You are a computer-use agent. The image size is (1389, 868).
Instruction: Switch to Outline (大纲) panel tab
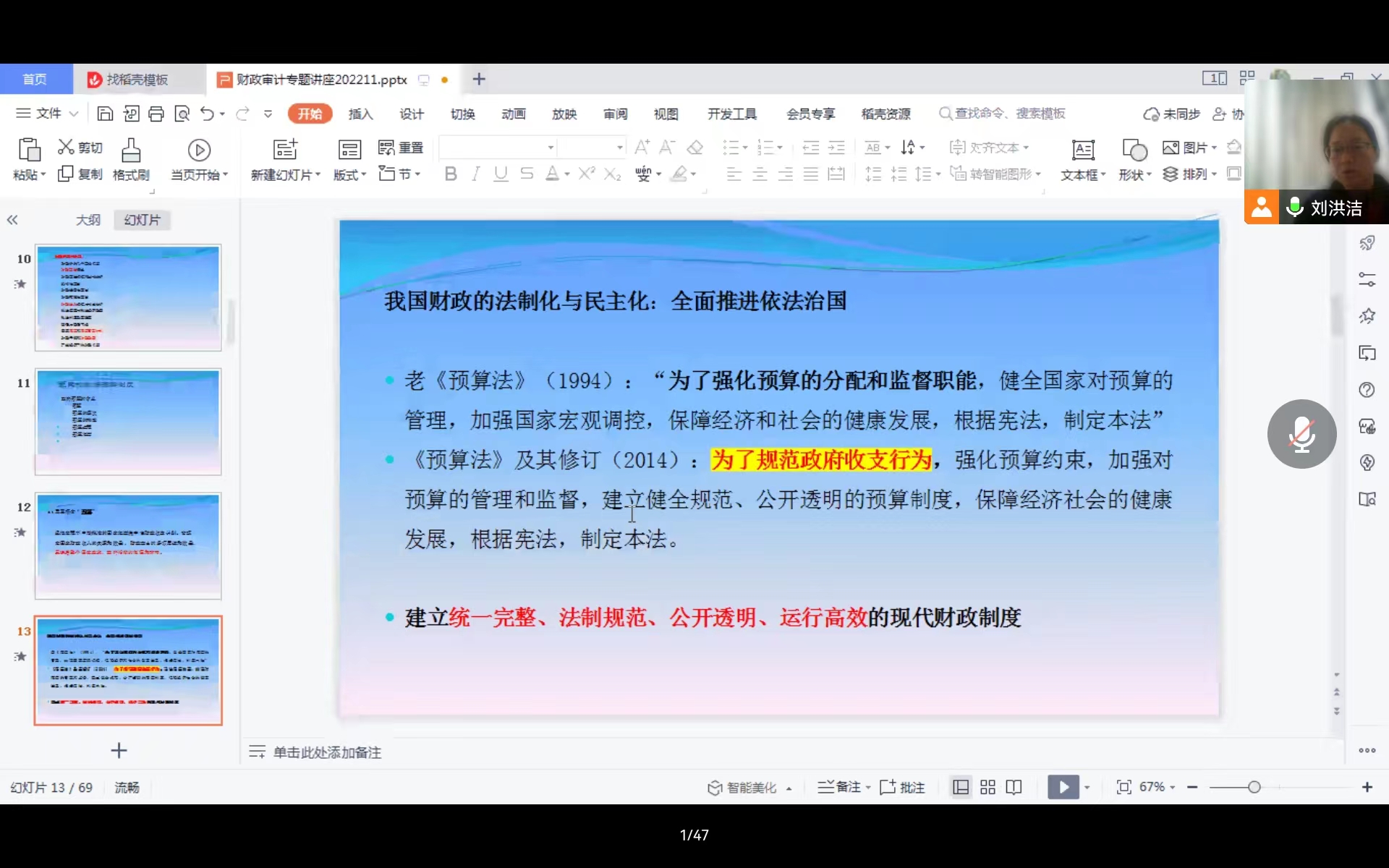click(88, 220)
